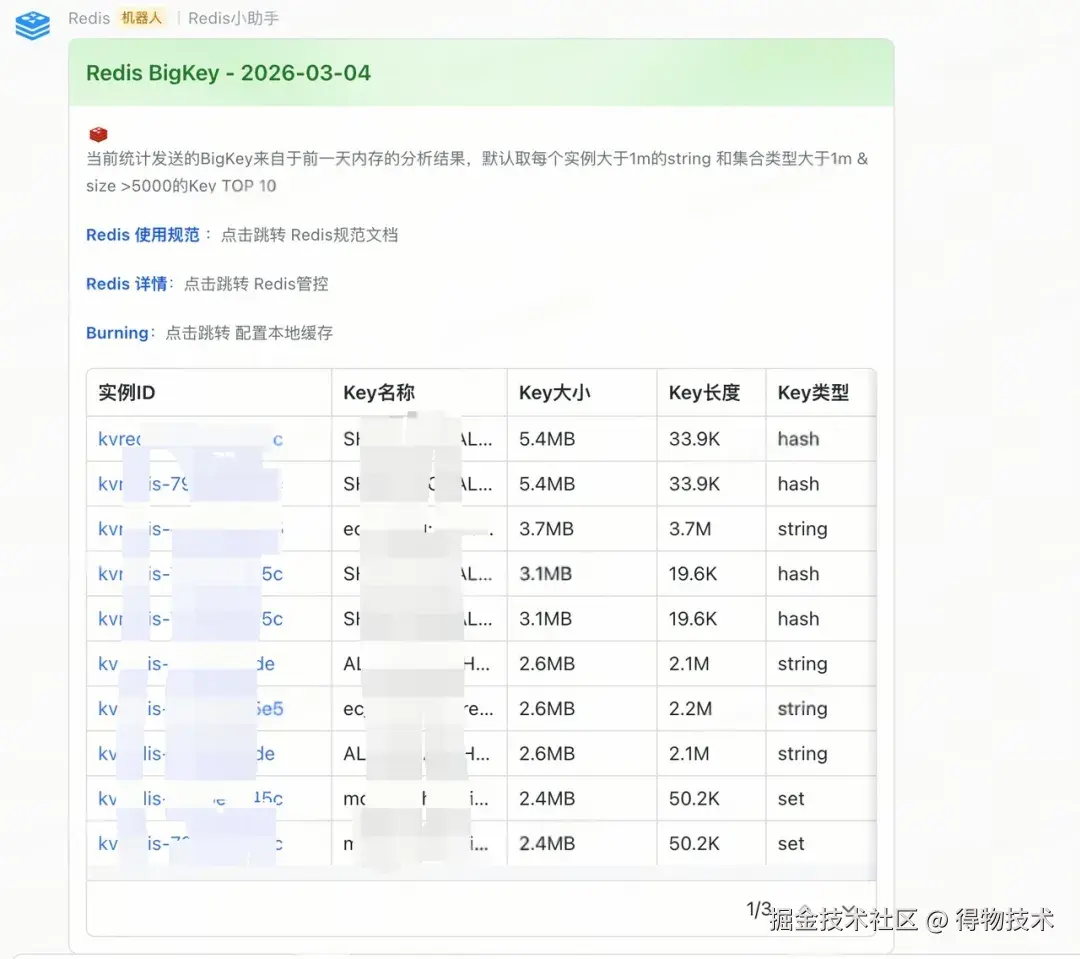Click the red Redis cube icon in the card
This screenshot has height=959, width=1080.
click(98, 134)
